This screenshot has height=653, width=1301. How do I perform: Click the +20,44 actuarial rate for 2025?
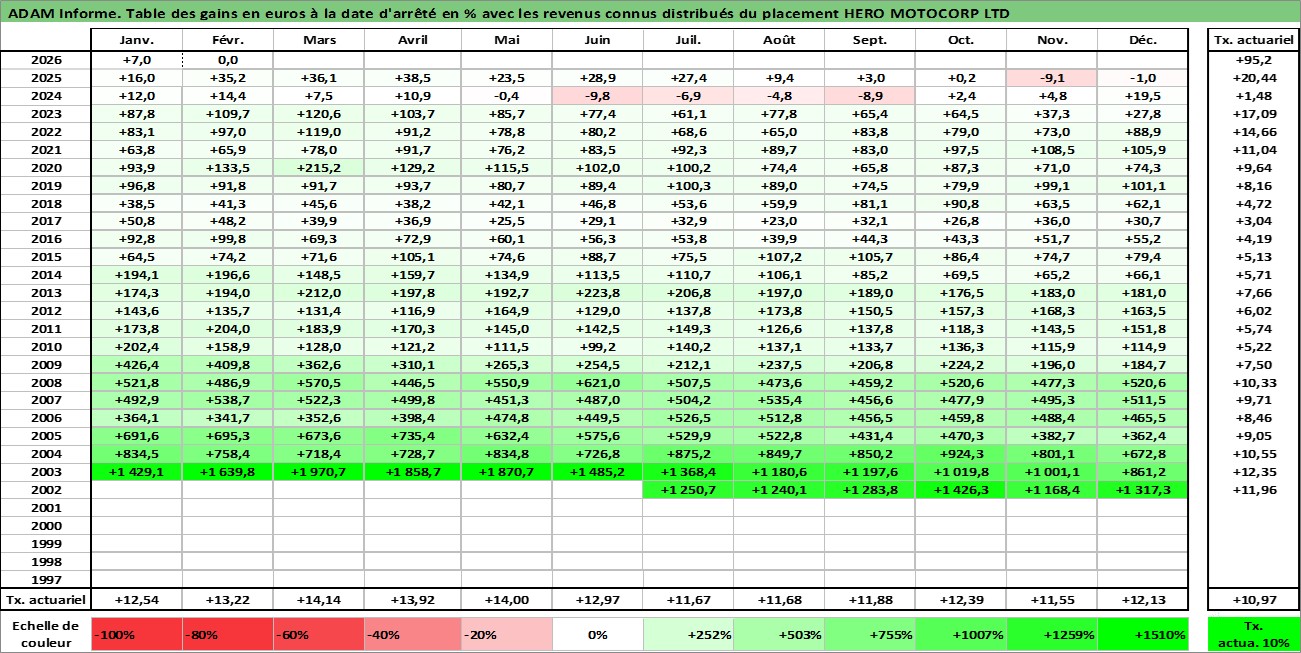[x=1253, y=78]
